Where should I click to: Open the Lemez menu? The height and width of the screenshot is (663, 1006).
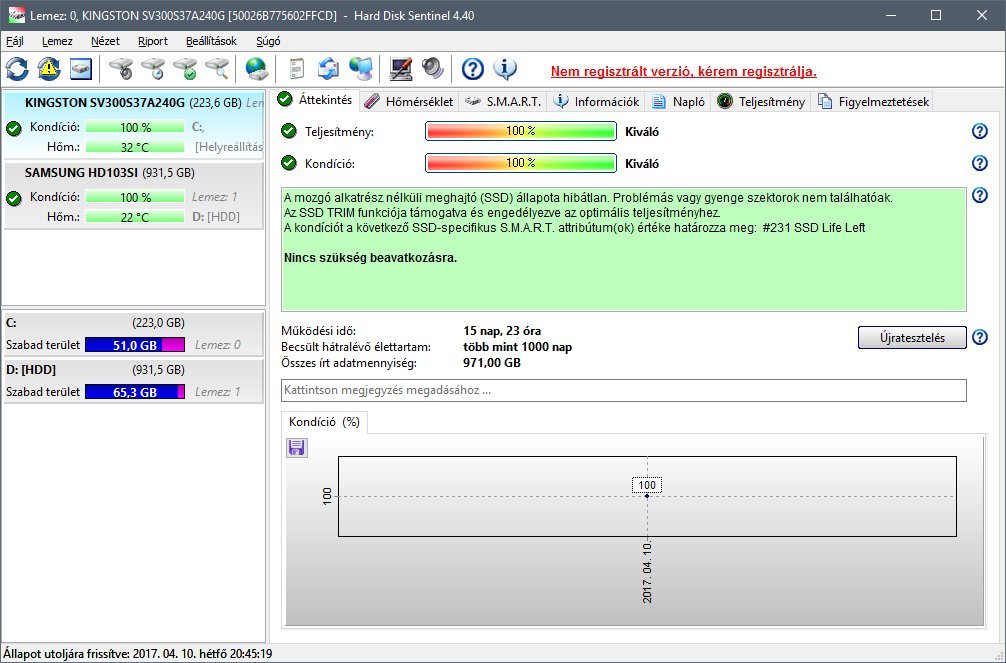pyautogui.click(x=57, y=41)
